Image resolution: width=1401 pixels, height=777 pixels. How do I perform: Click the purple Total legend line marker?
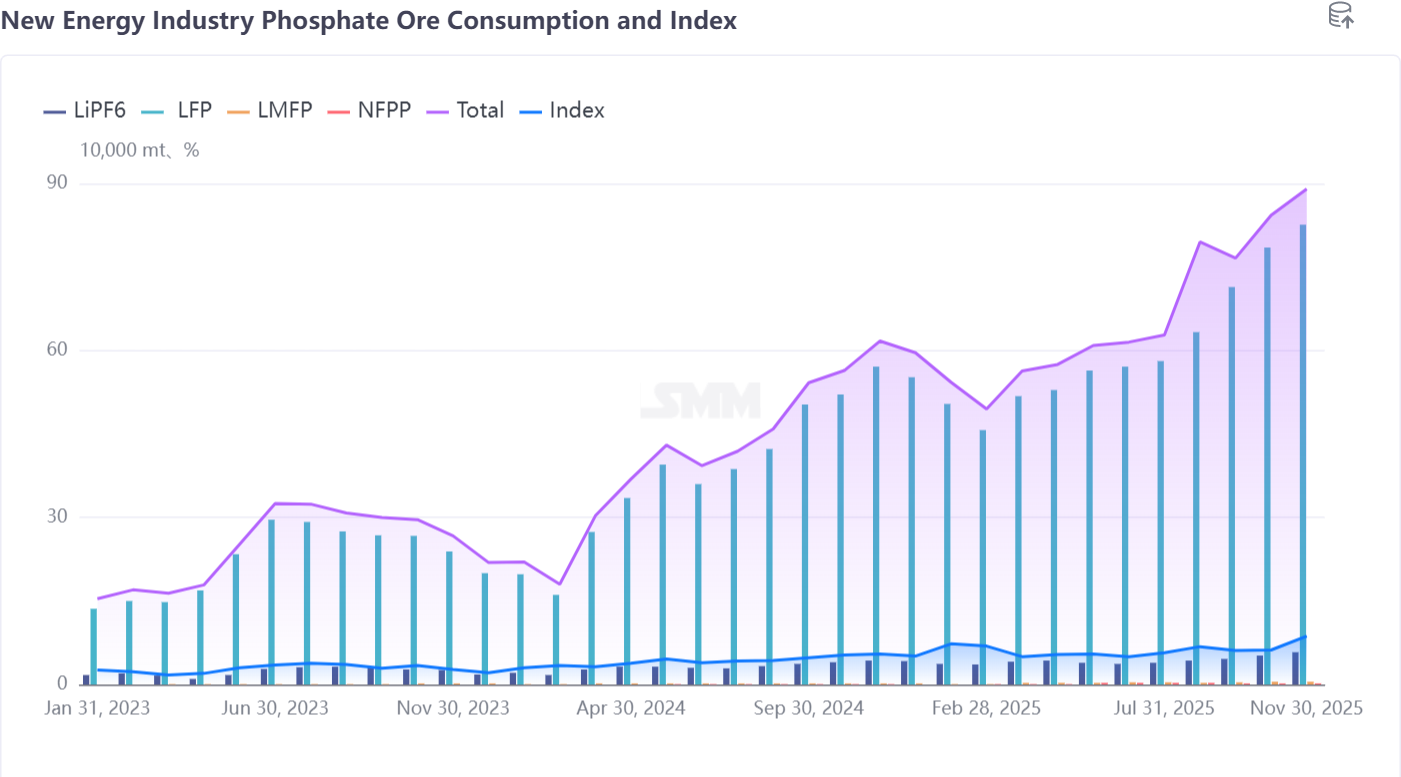[439, 111]
